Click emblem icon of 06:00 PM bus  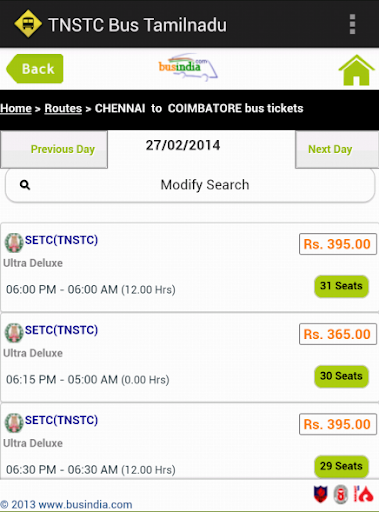pos(14,243)
